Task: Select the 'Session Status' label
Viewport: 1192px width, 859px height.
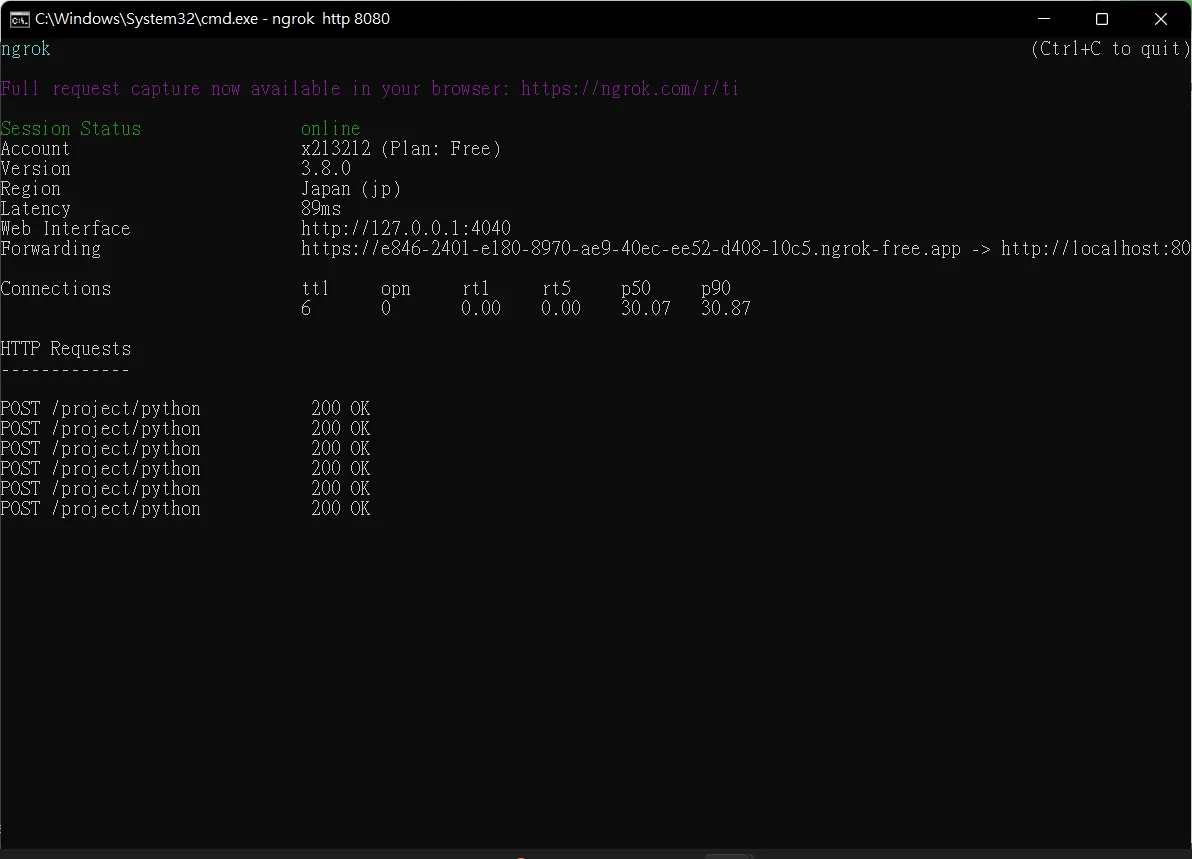Action: point(71,128)
